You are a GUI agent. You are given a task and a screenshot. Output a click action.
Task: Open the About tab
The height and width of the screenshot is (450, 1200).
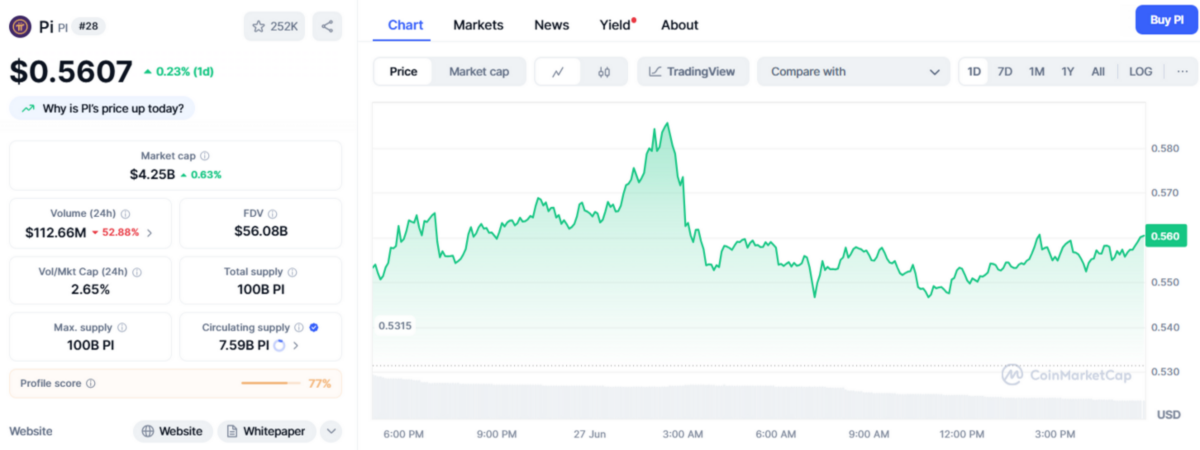pos(680,25)
